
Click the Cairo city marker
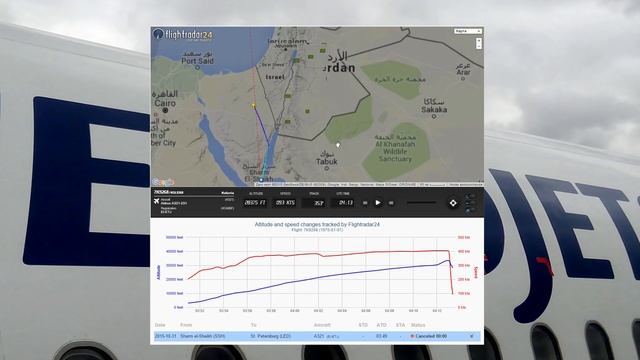(x=165, y=110)
